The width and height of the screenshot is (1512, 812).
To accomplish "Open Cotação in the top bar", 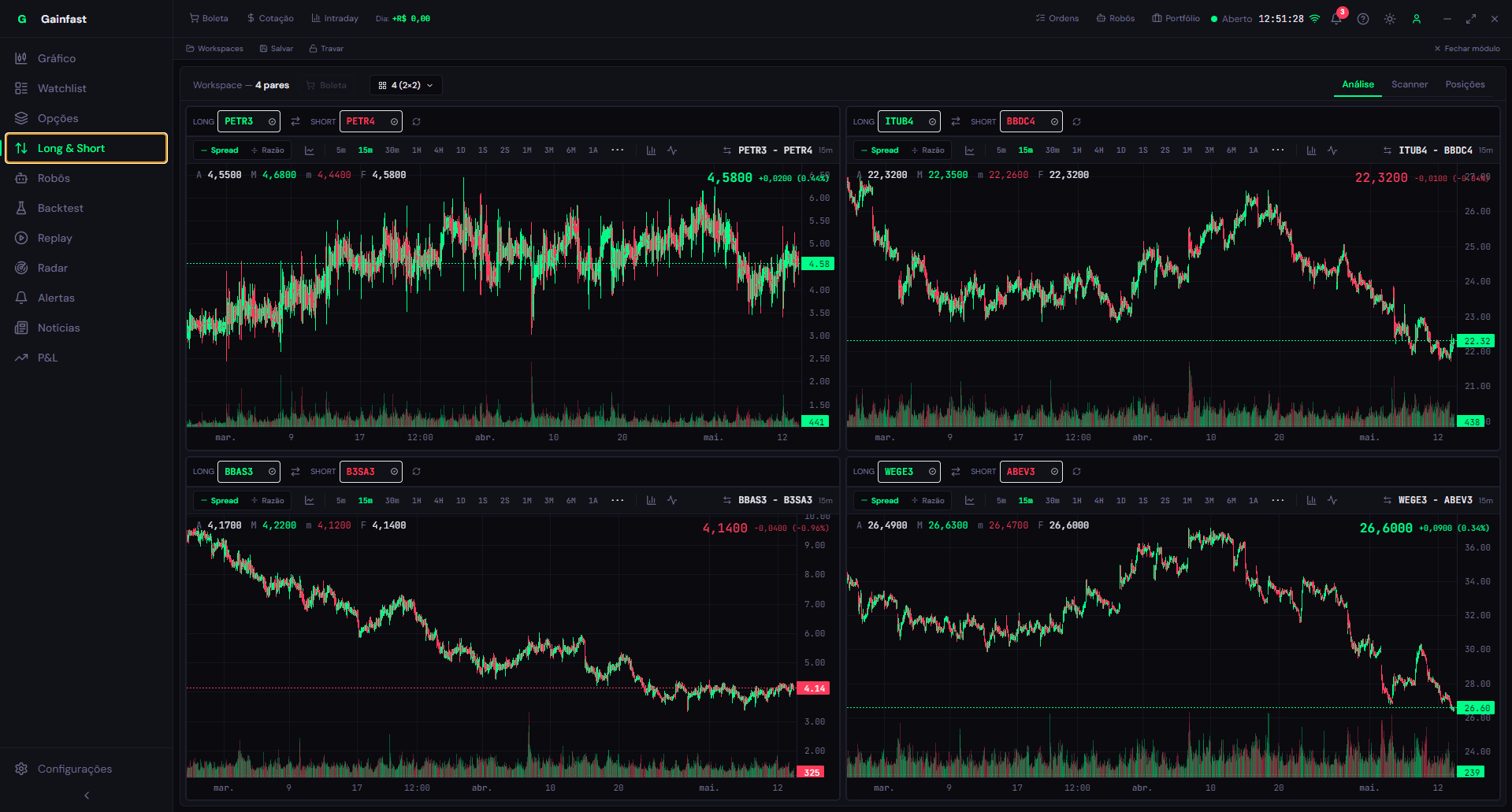I will click(x=269, y=18).
